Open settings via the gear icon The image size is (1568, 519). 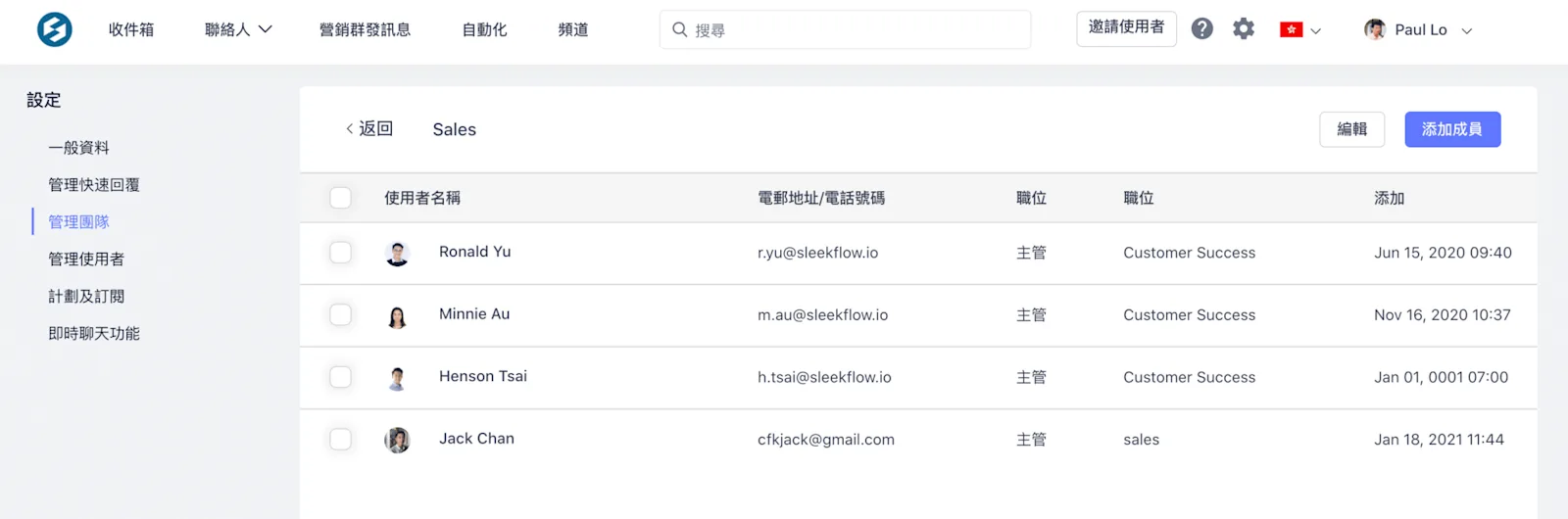[1244, 29]
